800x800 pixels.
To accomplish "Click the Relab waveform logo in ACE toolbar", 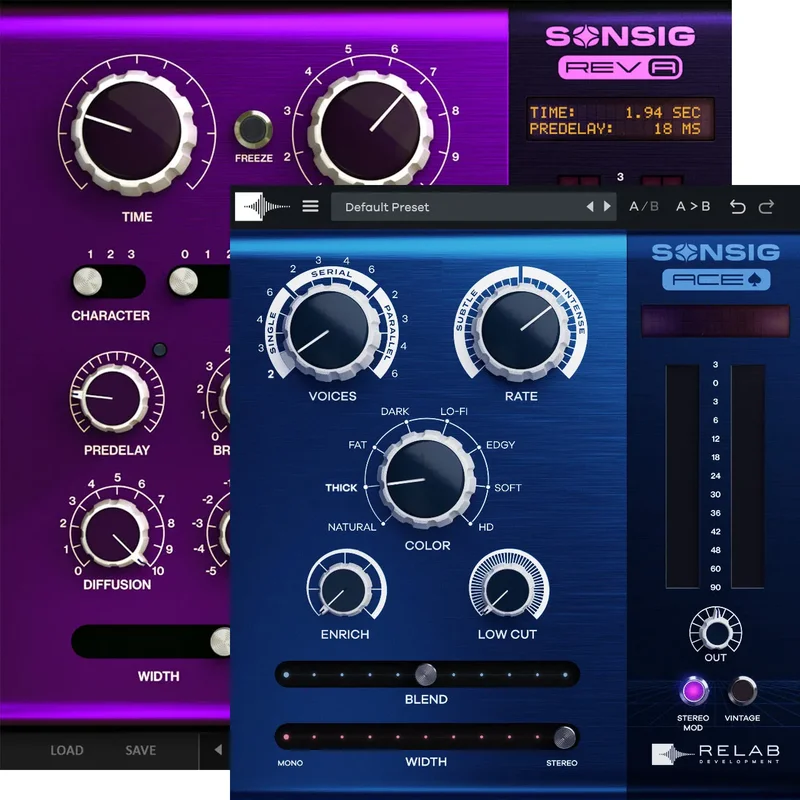I will pyautogui.click(x=263, y=207).
